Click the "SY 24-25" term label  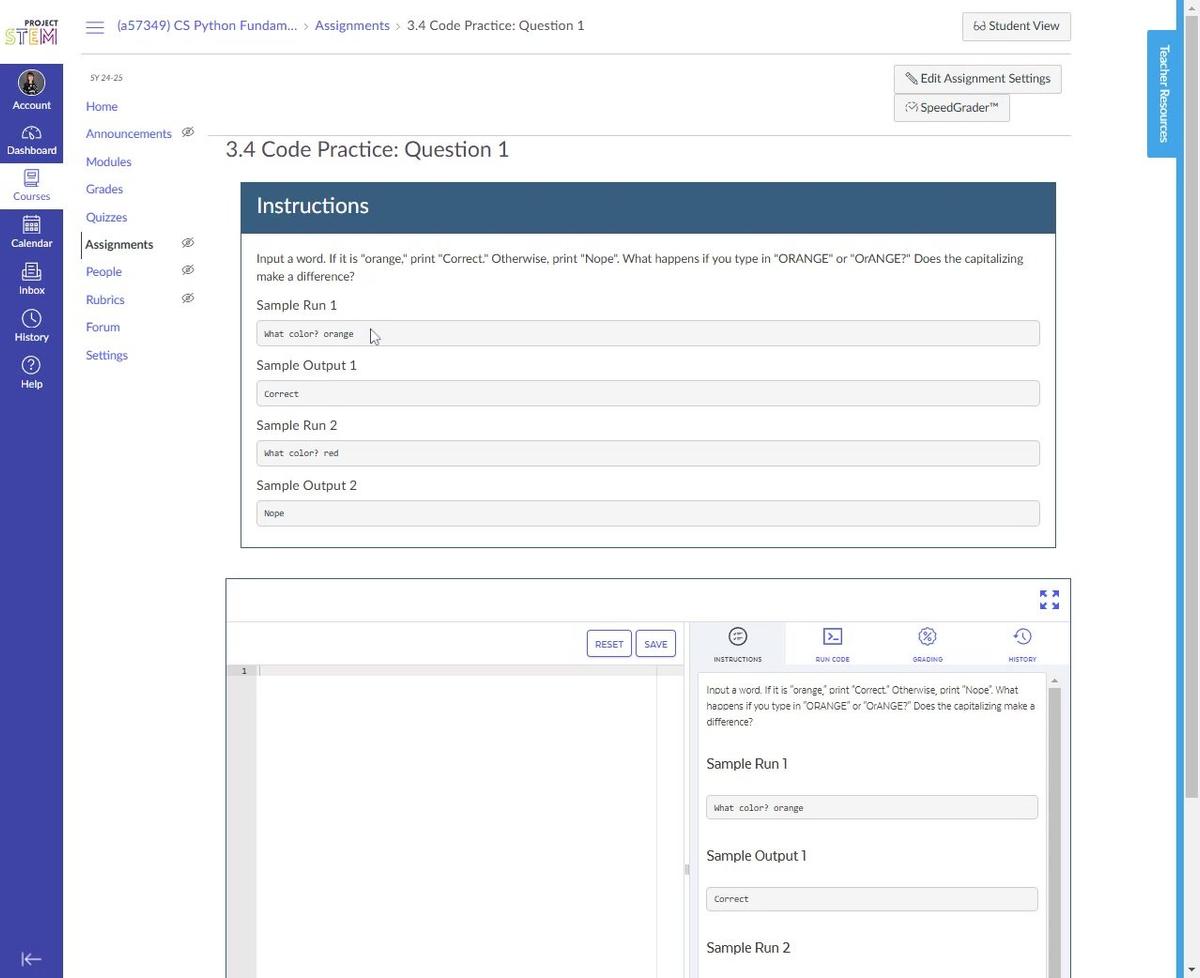tap(106, 77)
